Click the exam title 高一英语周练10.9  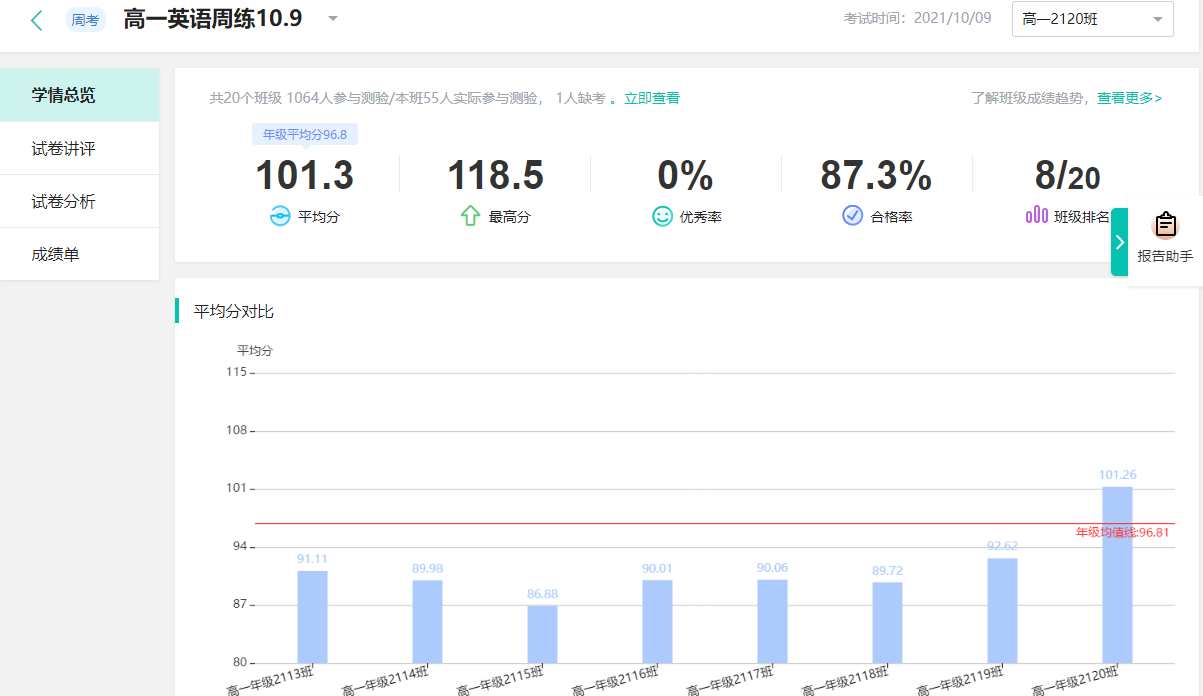(213, 19)
